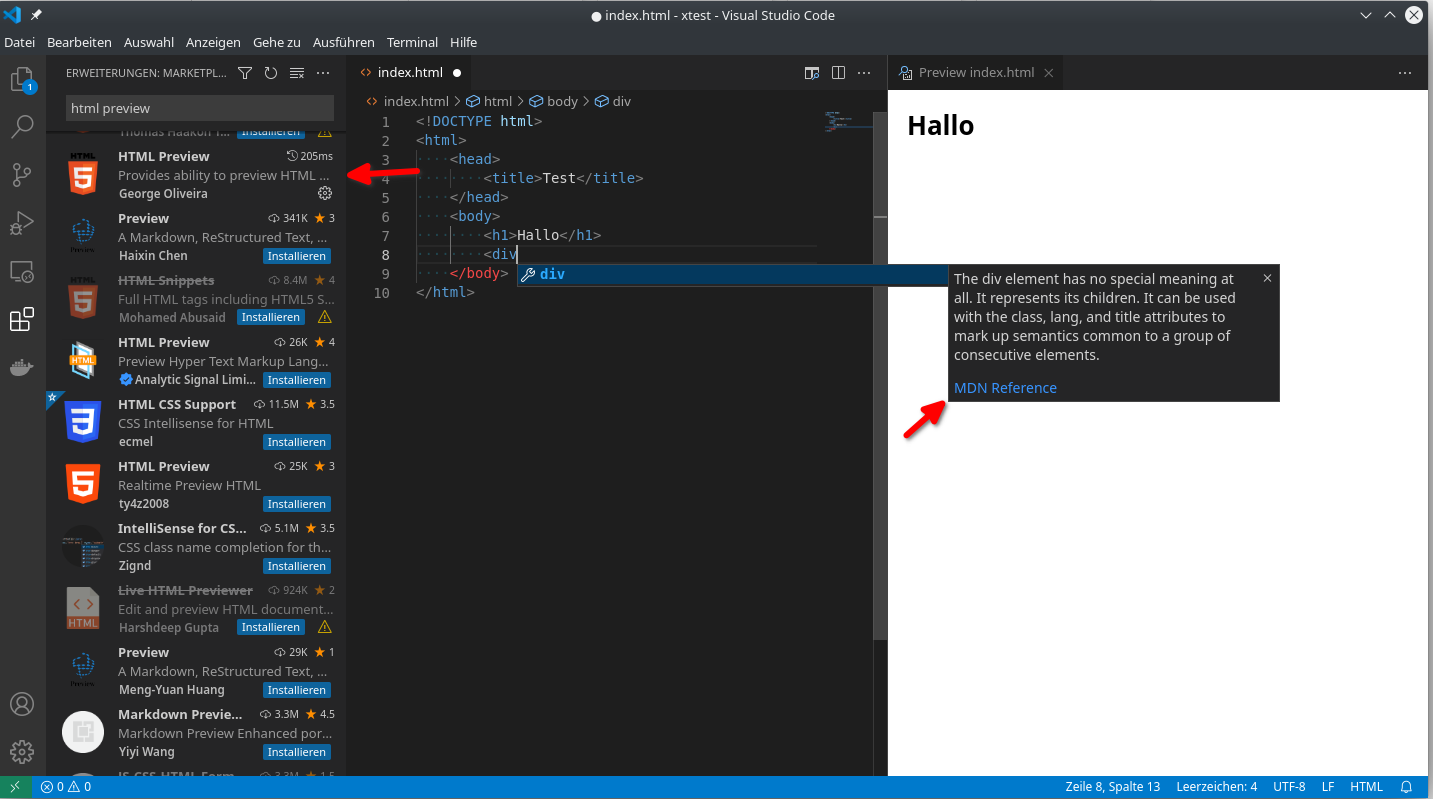
Task: Open the HTML language mode selector
Action: click(1366, 787)
